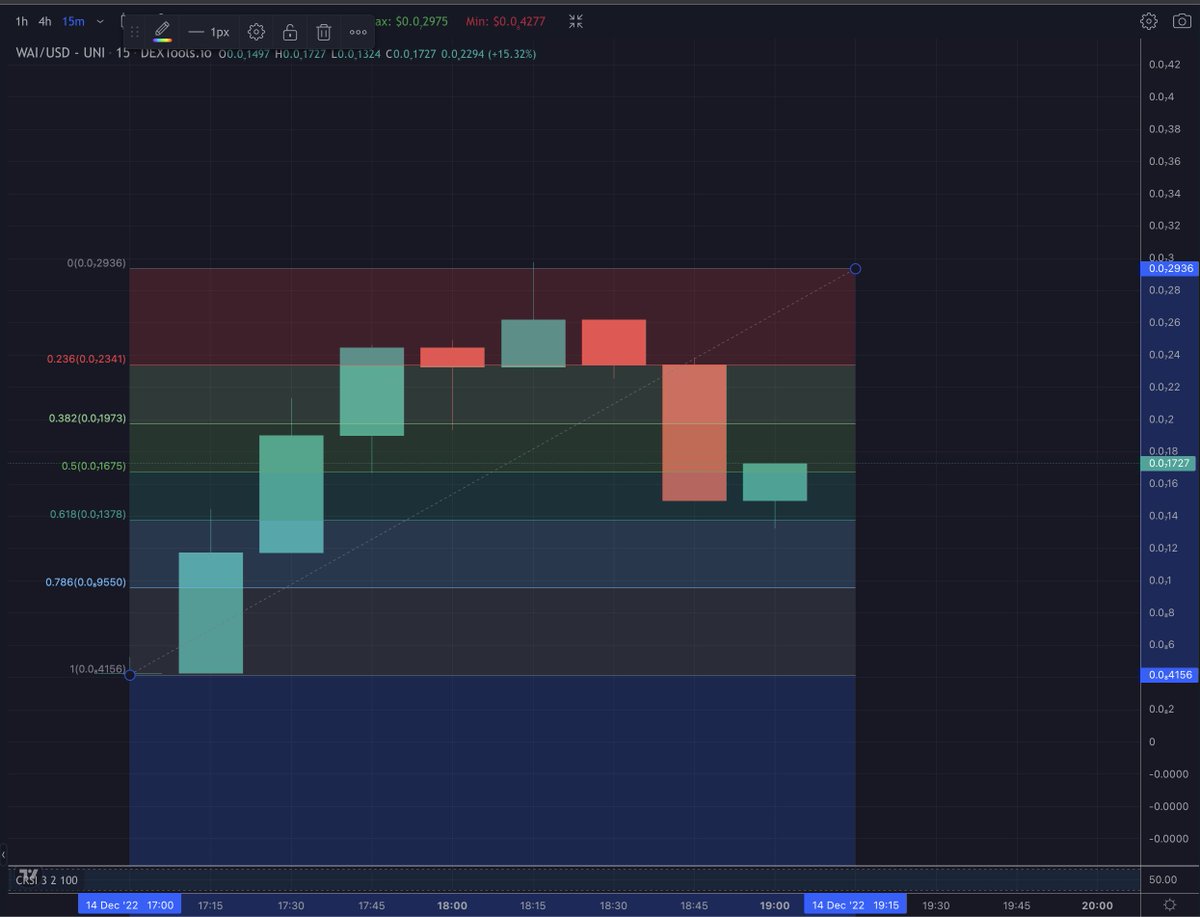The height and width of the screenshot is (917, 1200).
Task: Click the 0.618 Fib level label
Action: click(88, 514)
